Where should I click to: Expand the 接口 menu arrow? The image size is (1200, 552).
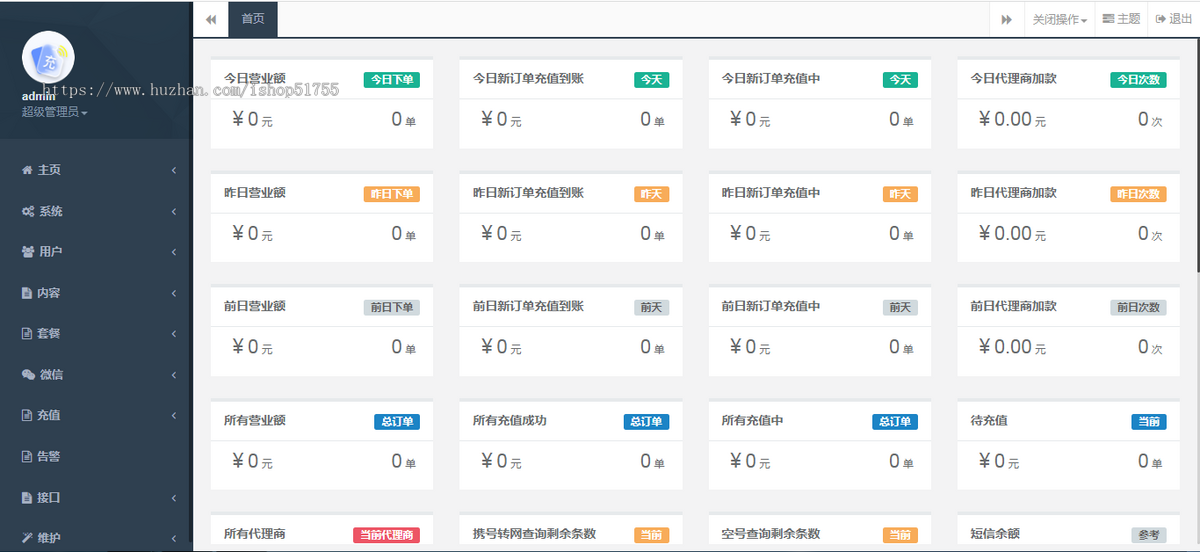(x=174, y=498)
